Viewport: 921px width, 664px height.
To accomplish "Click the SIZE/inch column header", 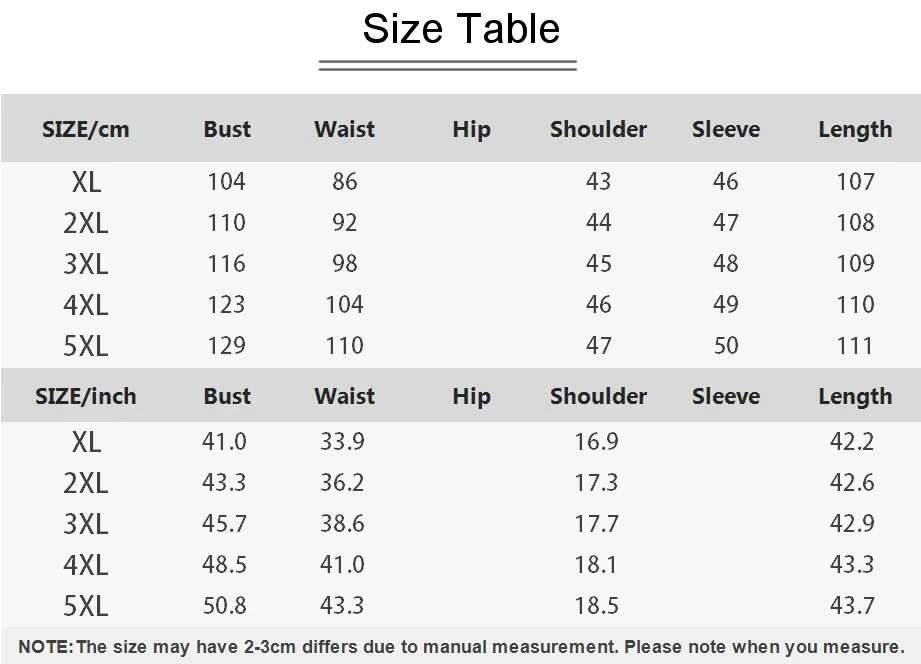I will click(x=86, y=396).
